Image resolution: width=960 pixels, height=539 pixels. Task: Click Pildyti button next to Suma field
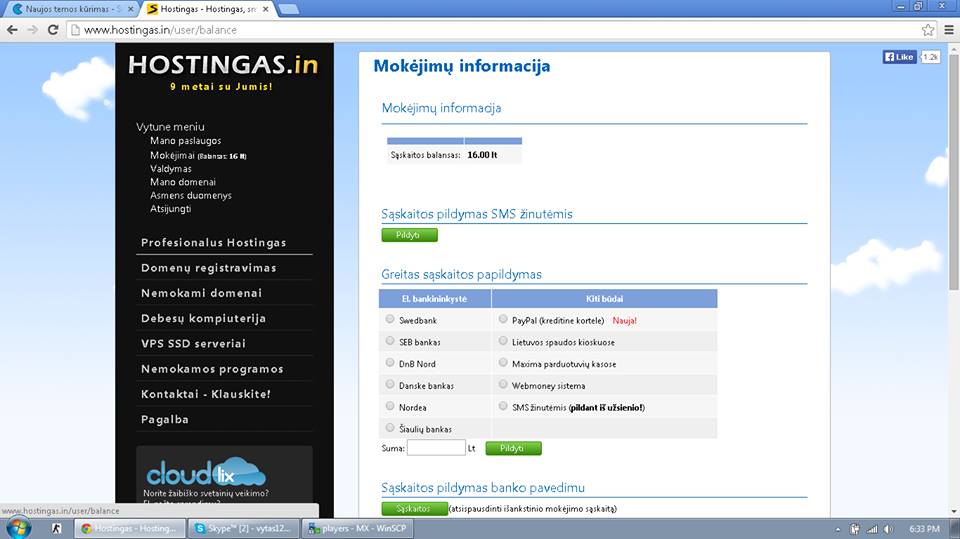pyautogui.click(x=513, y=448)
